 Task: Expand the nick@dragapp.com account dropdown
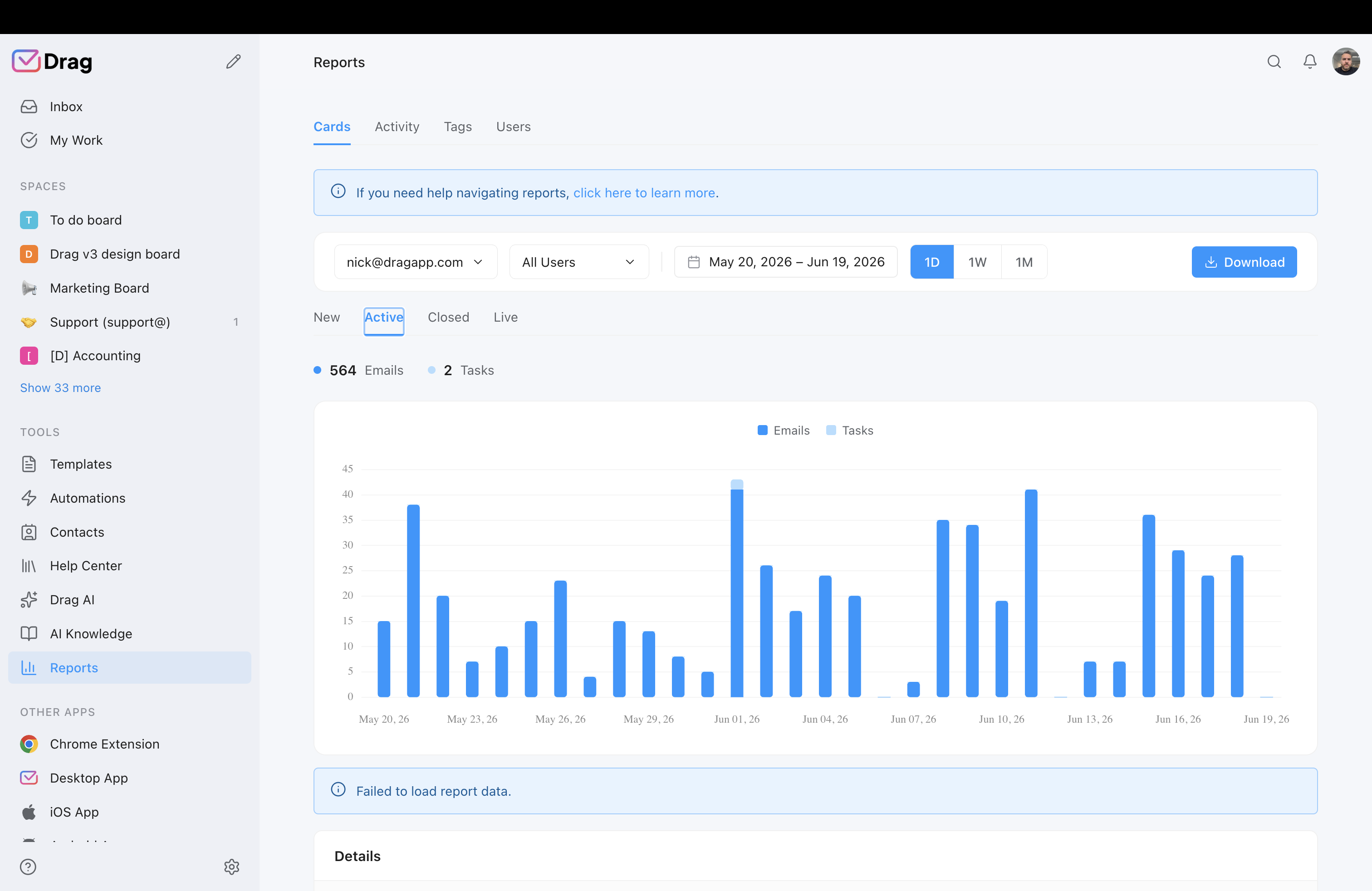point(416,262)
